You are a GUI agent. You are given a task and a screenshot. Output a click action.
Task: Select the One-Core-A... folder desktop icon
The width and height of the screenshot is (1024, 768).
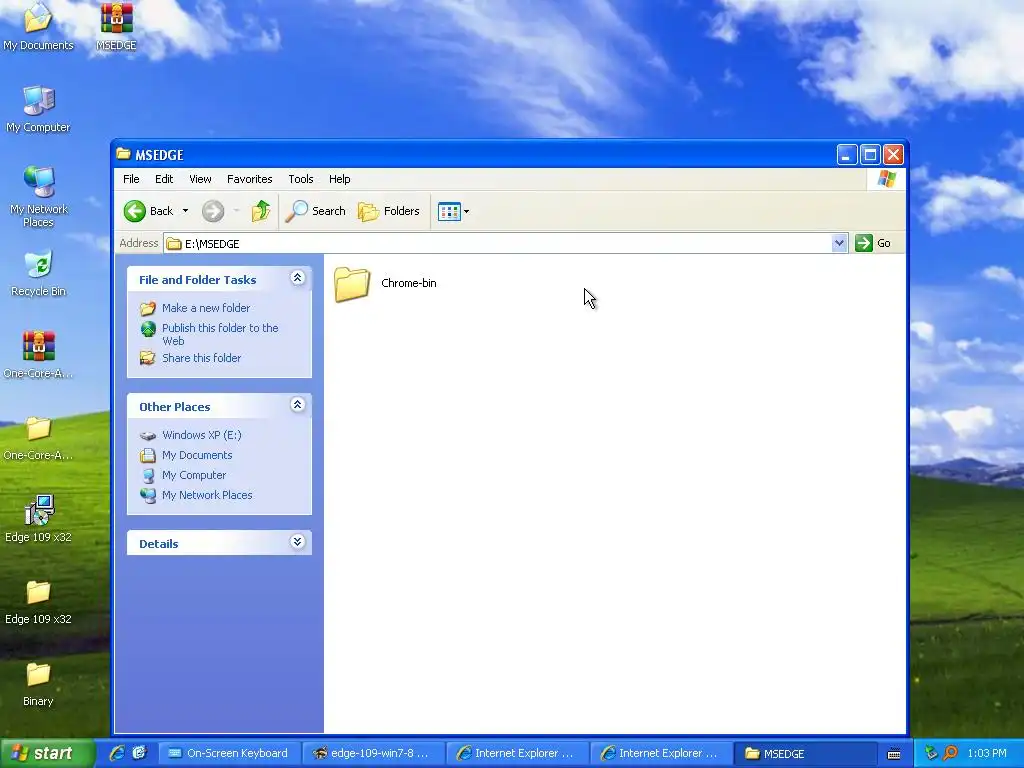tap(38, 438)
